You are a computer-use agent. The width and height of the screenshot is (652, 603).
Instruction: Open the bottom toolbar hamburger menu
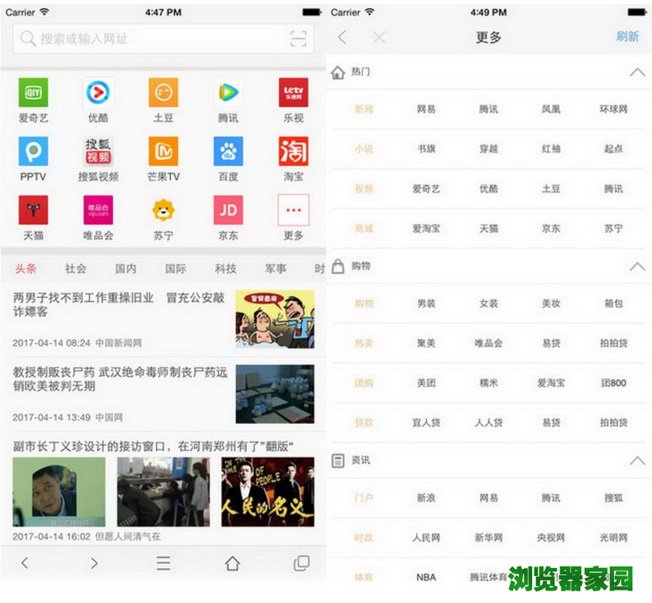tap(163, 563)
